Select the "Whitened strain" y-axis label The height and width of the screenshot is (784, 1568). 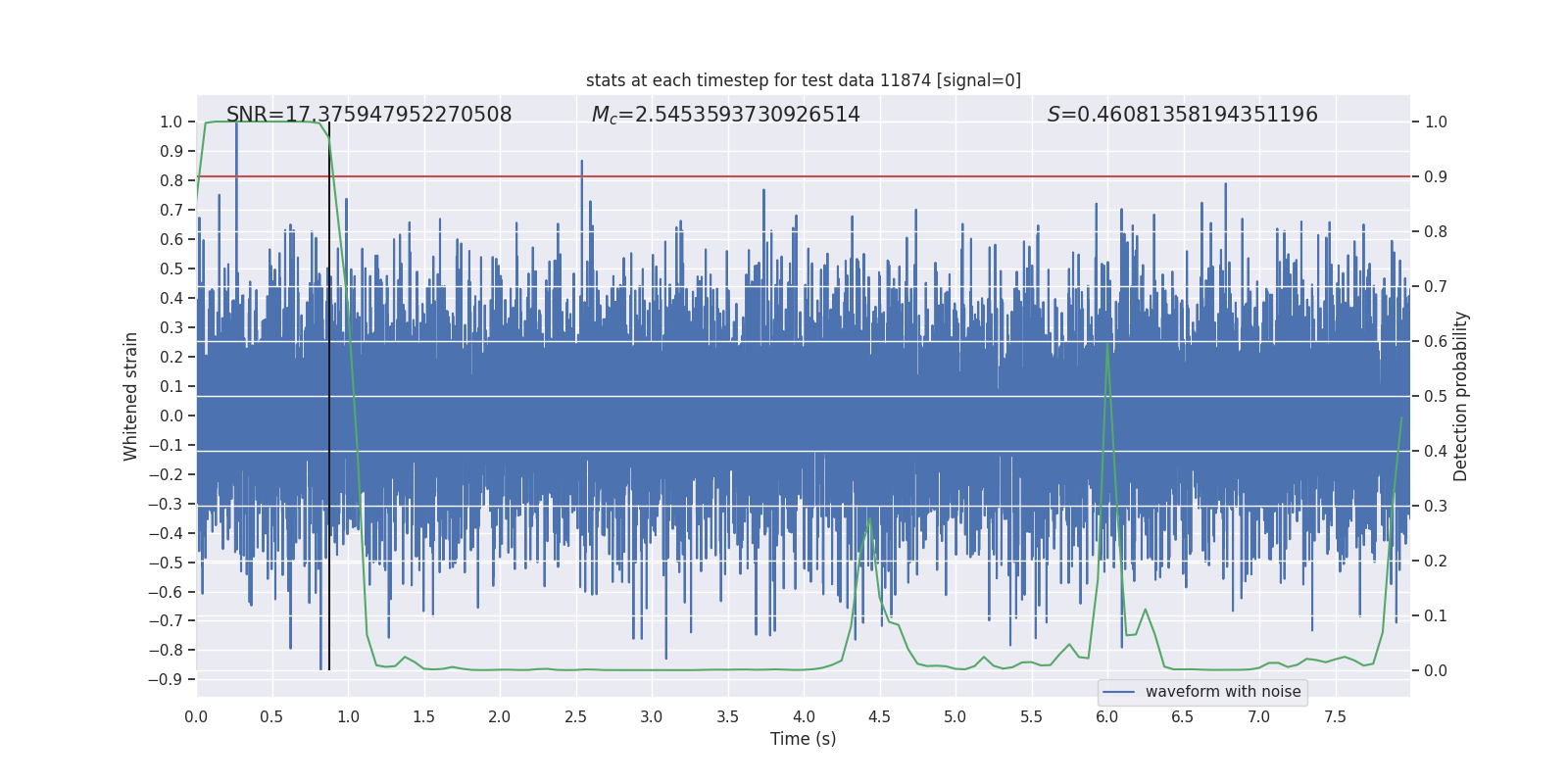[x=131, y=396]
